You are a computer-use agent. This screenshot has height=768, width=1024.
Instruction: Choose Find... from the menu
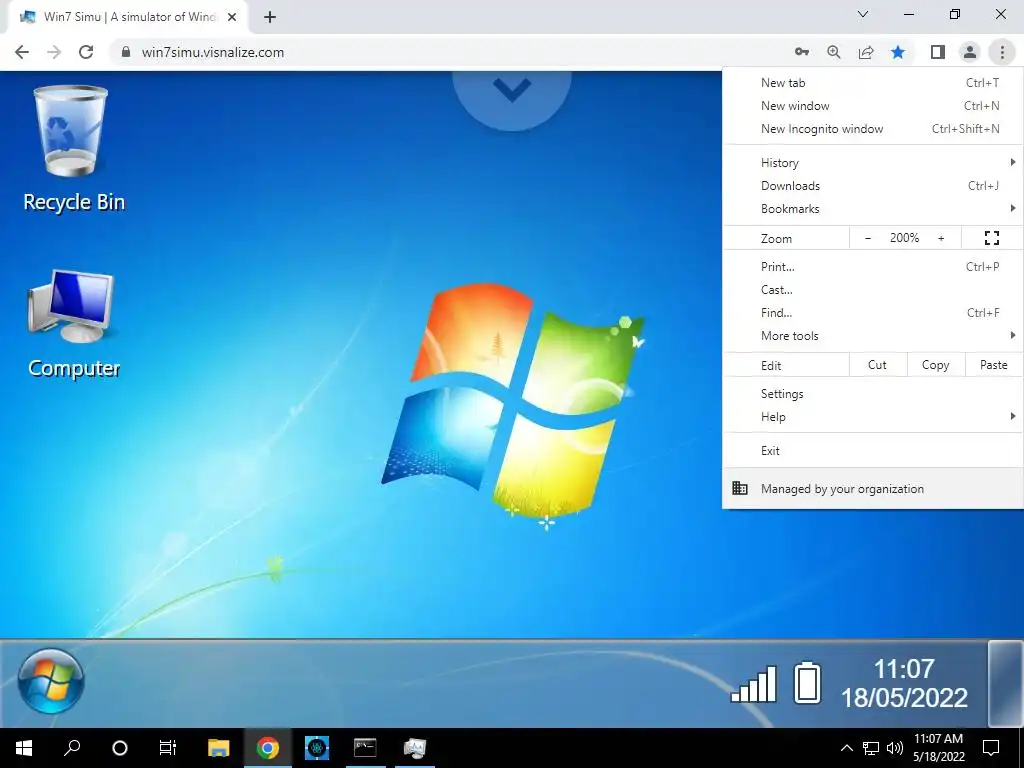[x=872, y=312]
